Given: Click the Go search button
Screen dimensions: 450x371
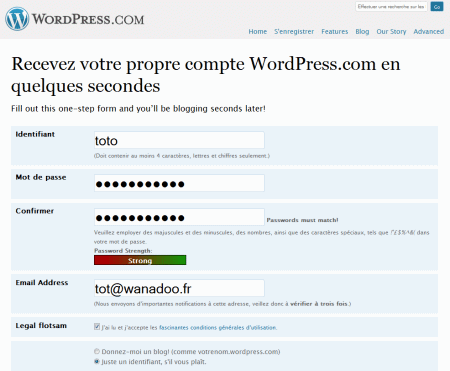Looking at the screenshot, I should coord(437,6).
